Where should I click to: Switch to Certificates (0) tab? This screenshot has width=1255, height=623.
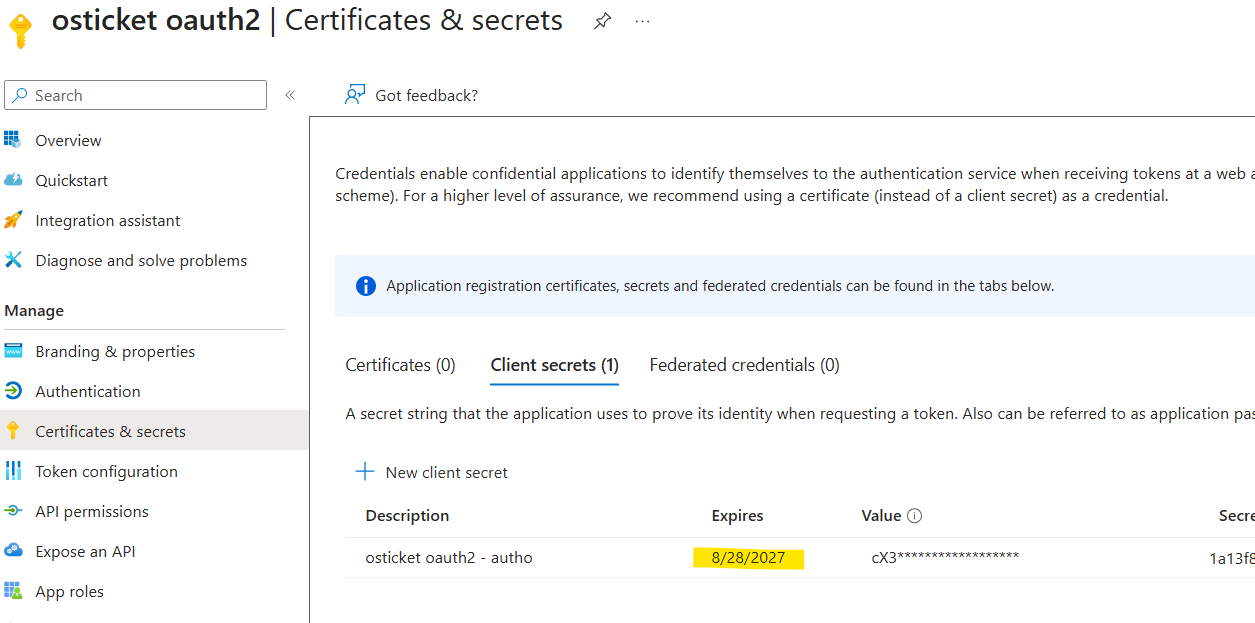tap(400, 365)
